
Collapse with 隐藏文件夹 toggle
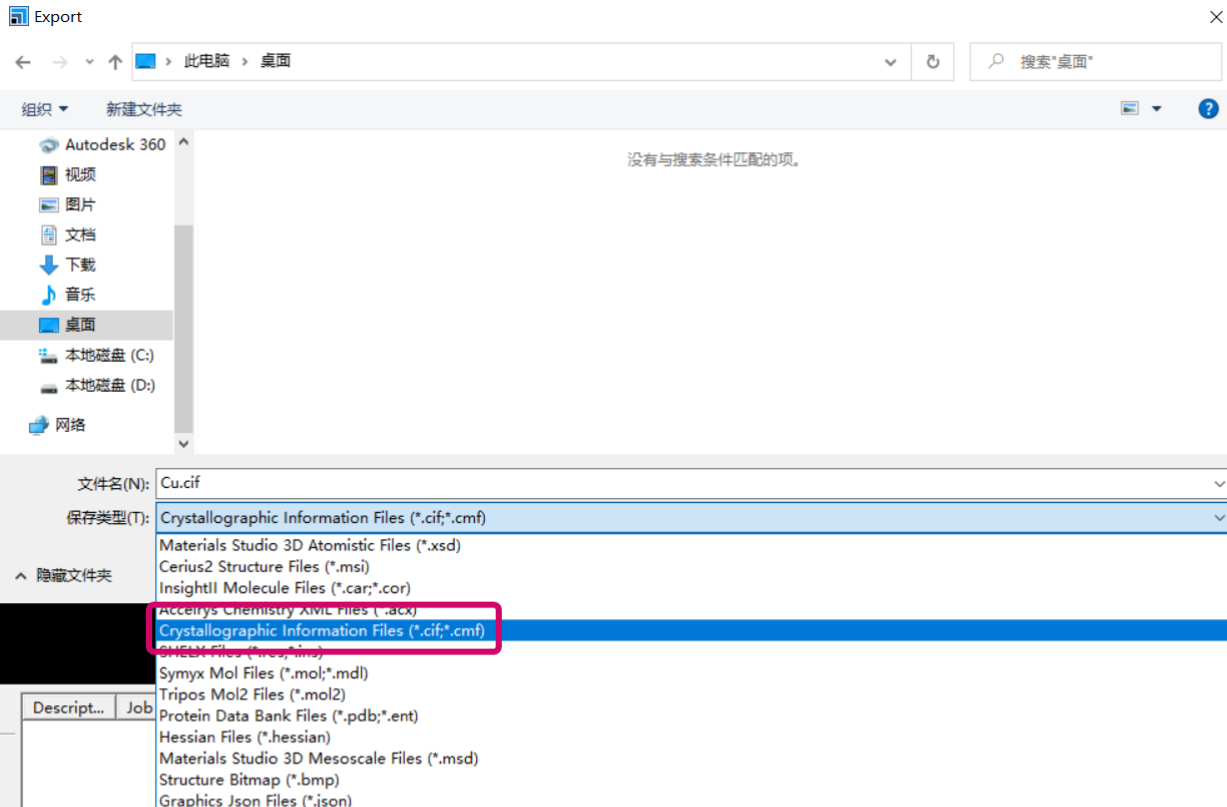(x=64, y=576)
